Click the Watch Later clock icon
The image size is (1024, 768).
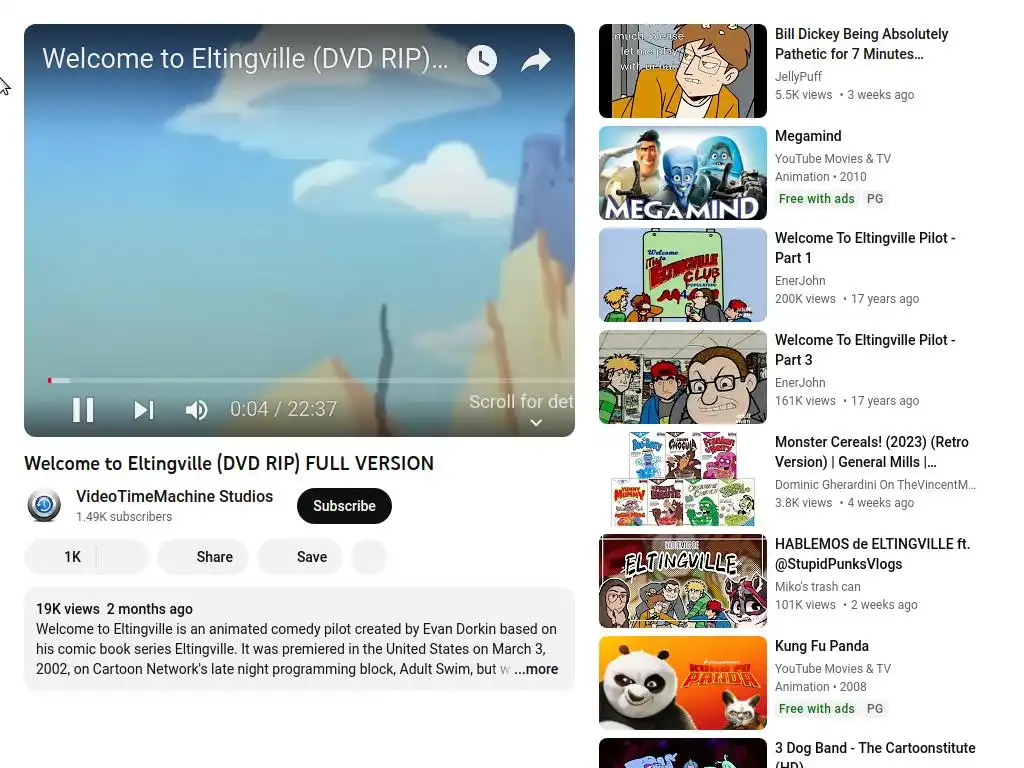[482, 60]
